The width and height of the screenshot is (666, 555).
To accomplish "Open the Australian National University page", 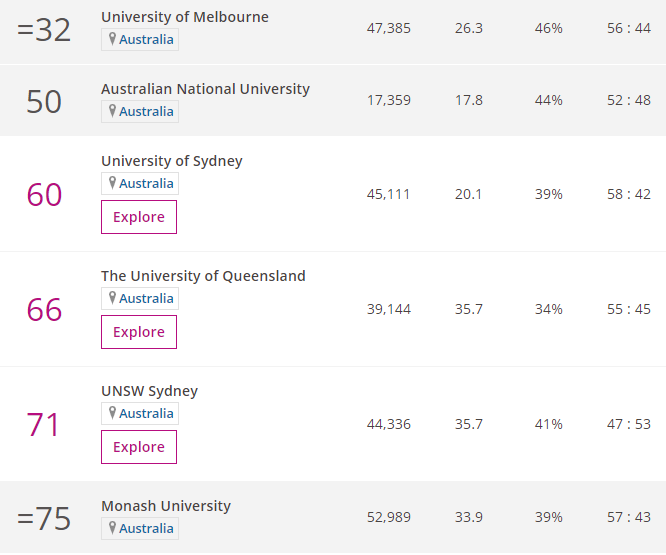I will click(205, 89).
